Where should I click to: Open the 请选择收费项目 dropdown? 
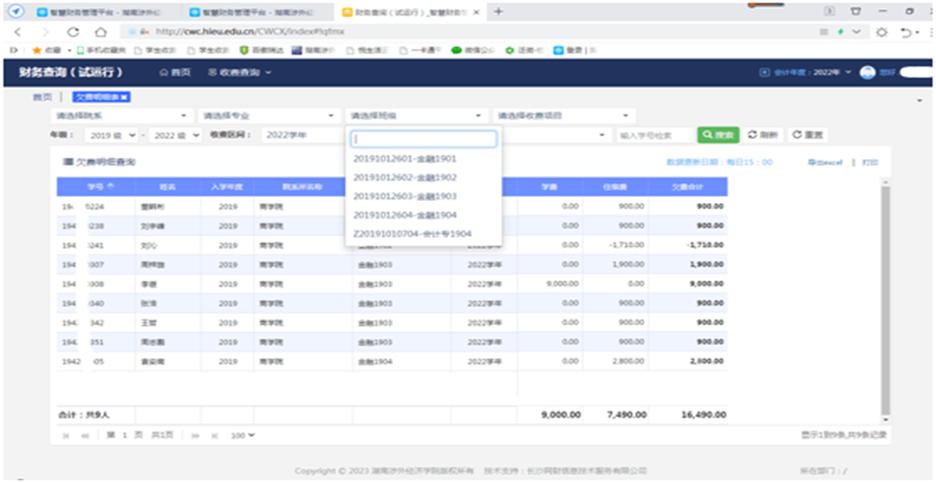[x=563, y=115]
